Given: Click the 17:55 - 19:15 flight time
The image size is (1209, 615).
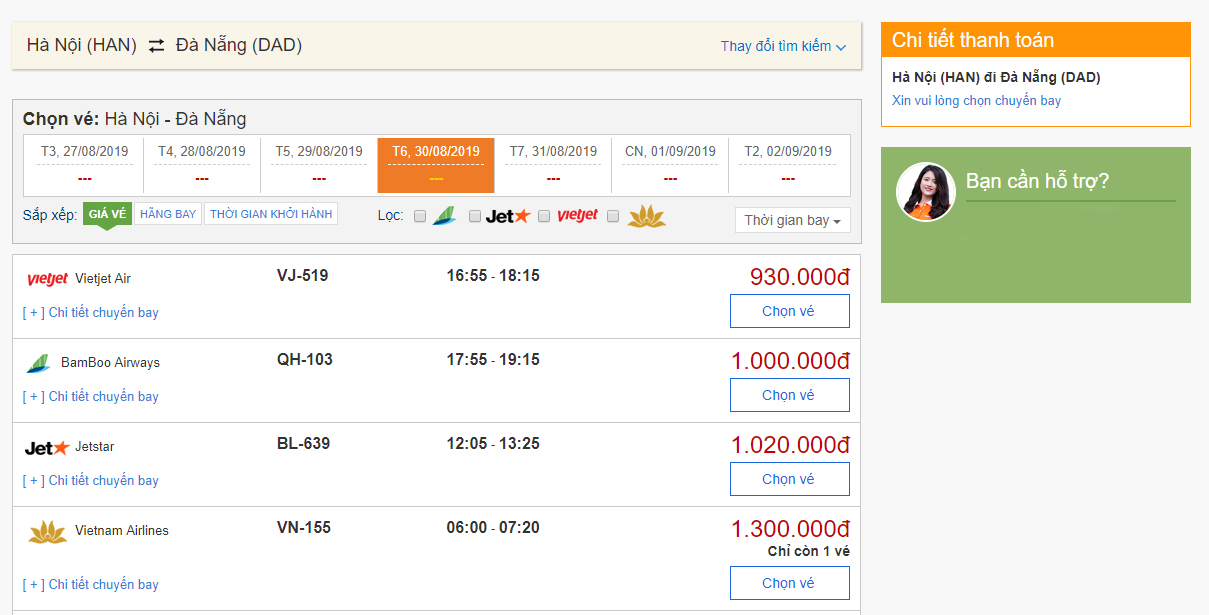Looking at the screenshot, I should click(493, 359).
